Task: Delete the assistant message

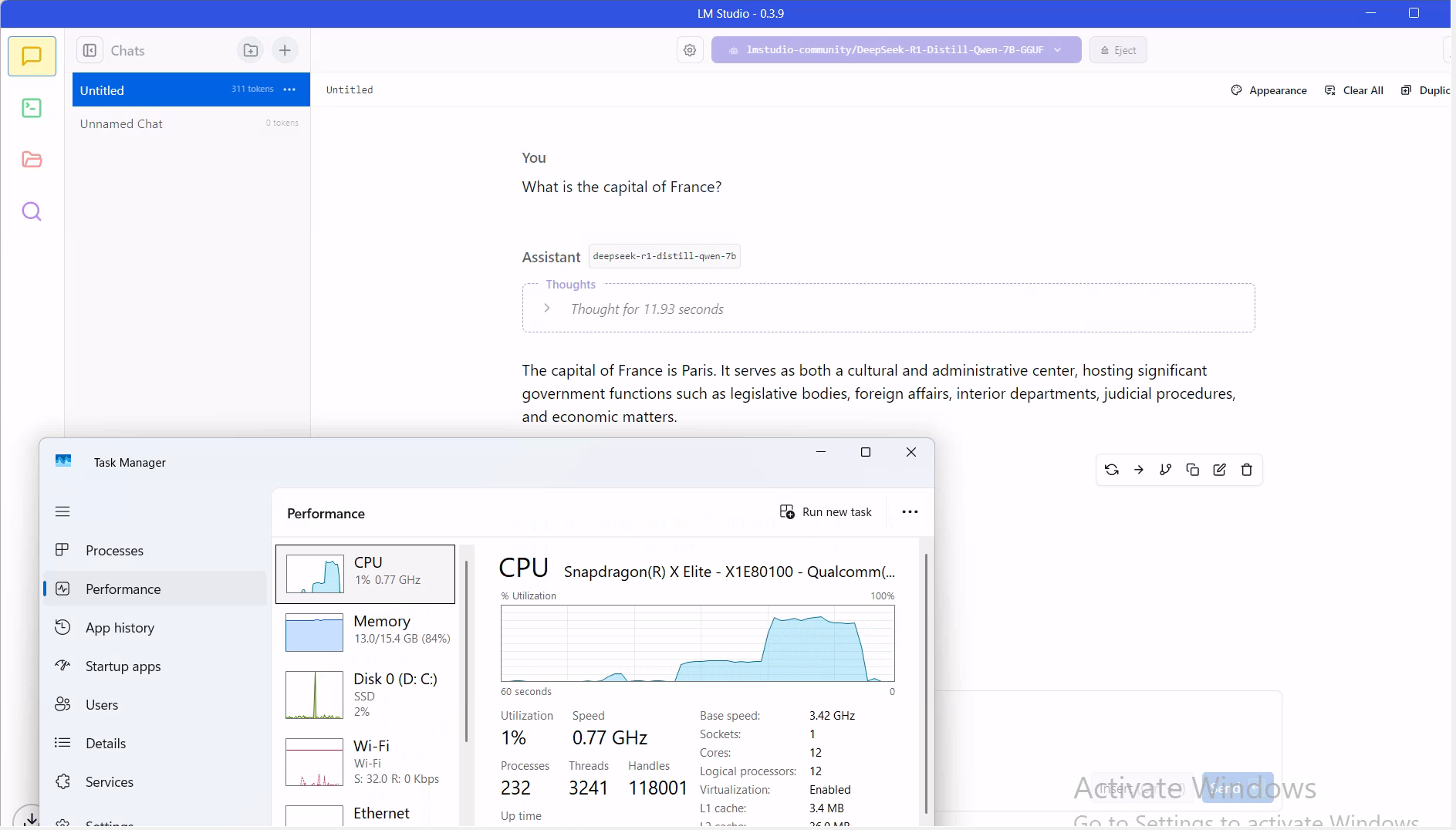Action: (x=1247, y=470)
